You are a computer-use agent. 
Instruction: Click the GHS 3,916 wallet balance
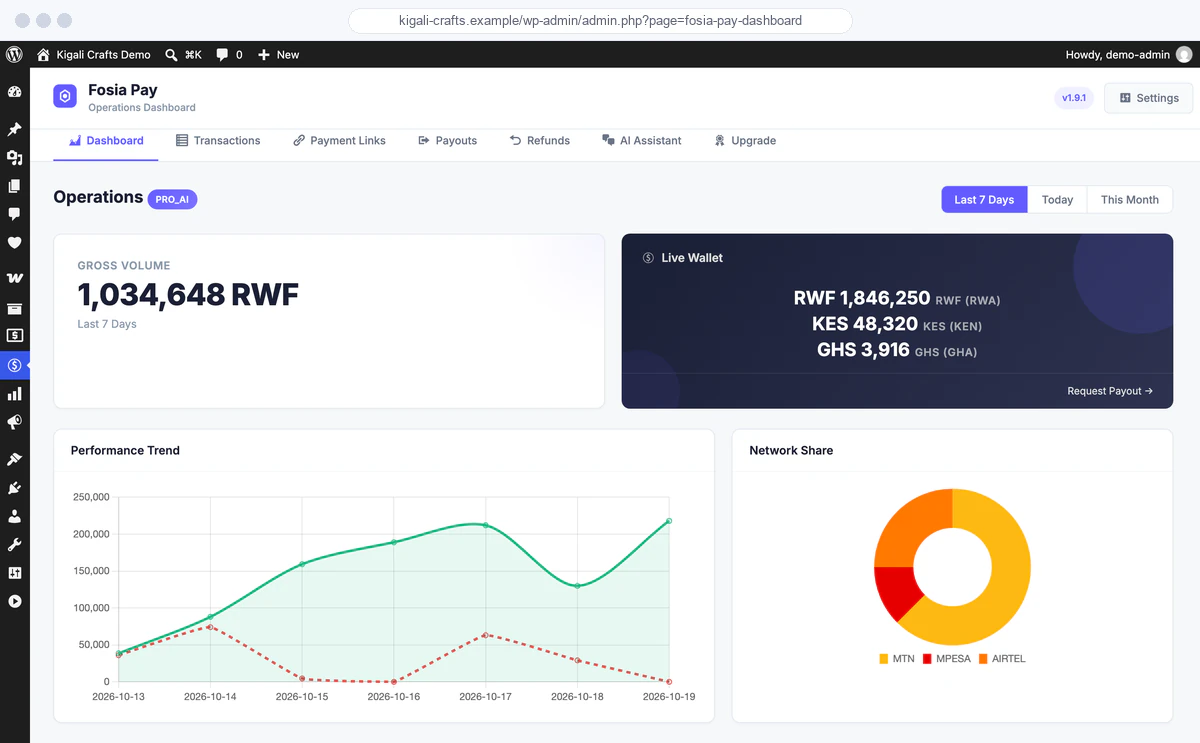(863, 350)
